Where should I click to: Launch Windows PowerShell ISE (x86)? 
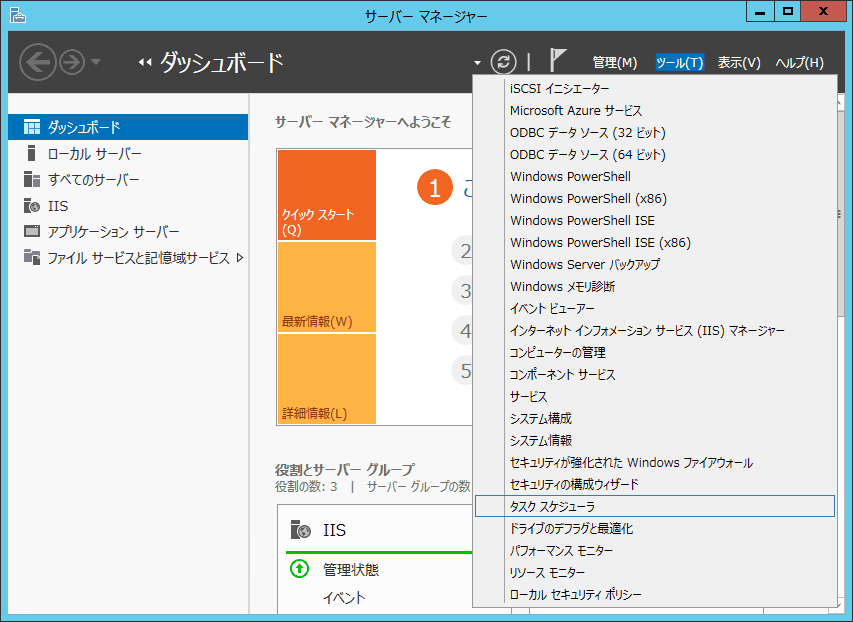(655, 243)
